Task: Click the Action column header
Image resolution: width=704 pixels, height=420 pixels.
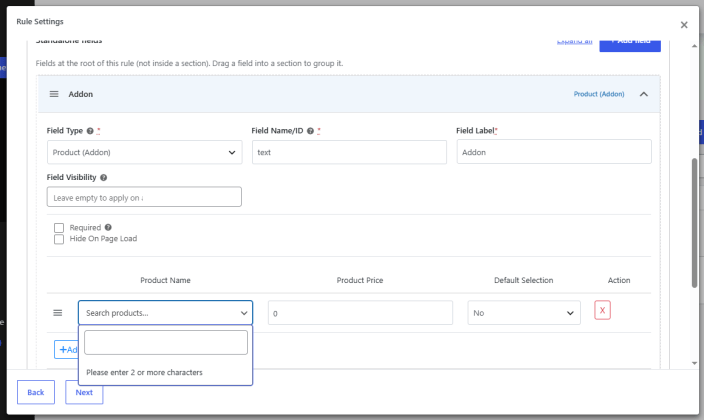Action: click(x=619, y=280)
